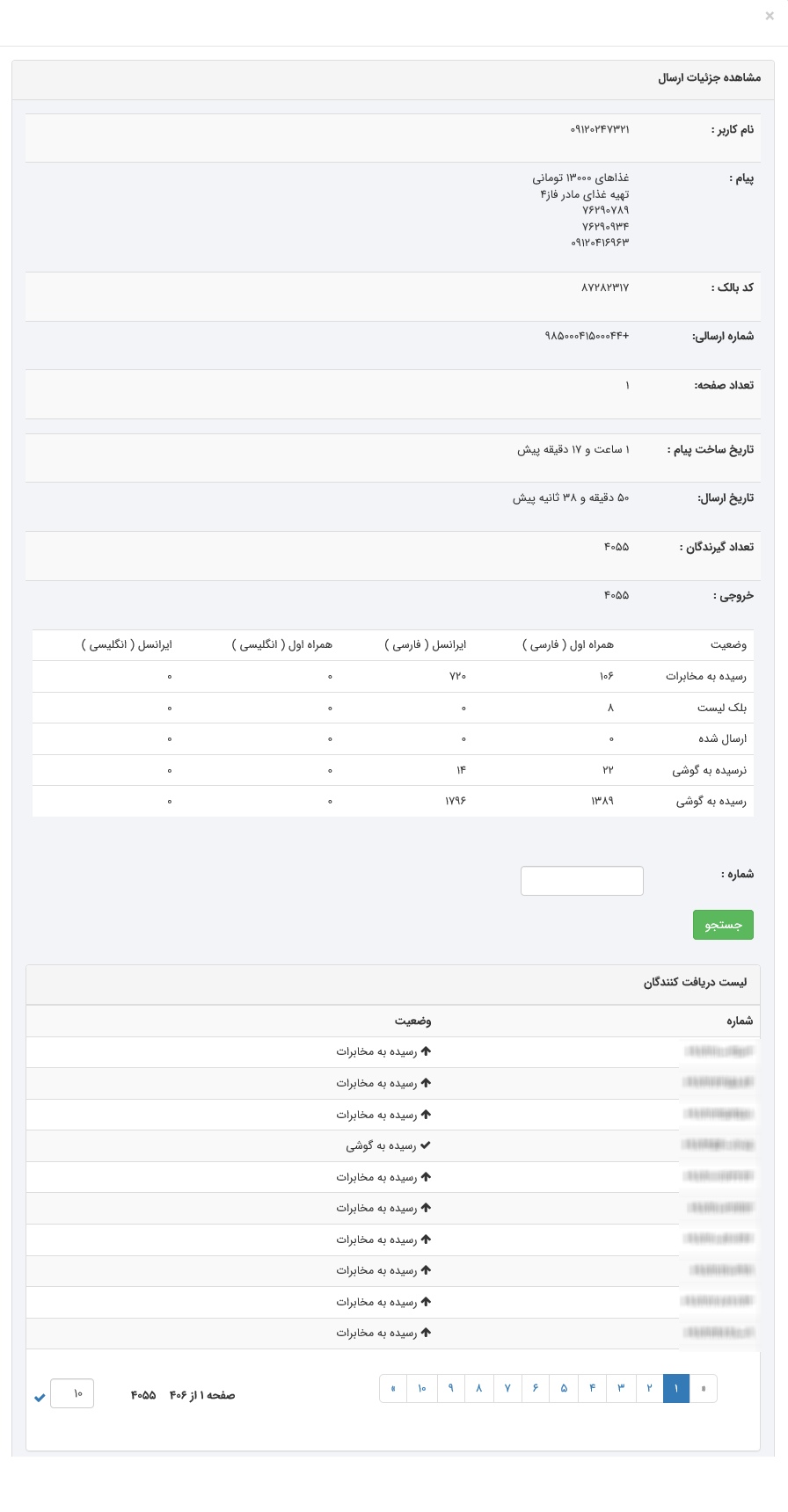The width and height of the screenshot is (788, 1512).
Task: Go to page 7 in pagination
Action: pos(507,1389)
